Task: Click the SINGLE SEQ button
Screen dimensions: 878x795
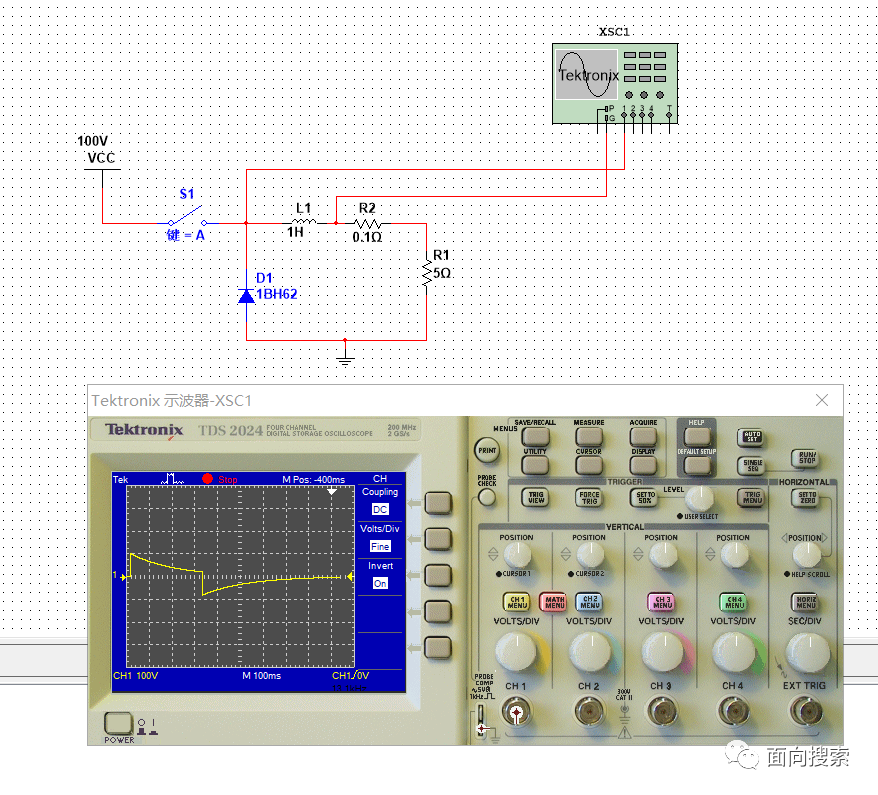Action: [752, 465]
